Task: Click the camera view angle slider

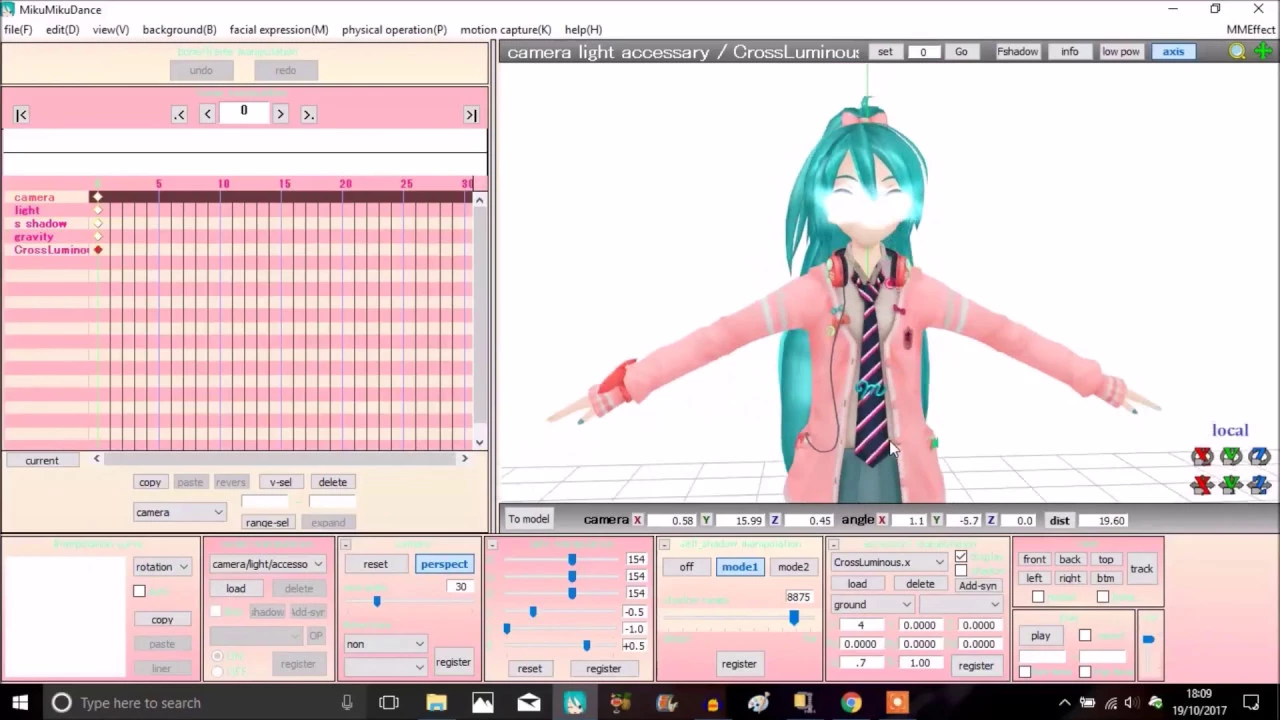Action: tap(377, 601)
